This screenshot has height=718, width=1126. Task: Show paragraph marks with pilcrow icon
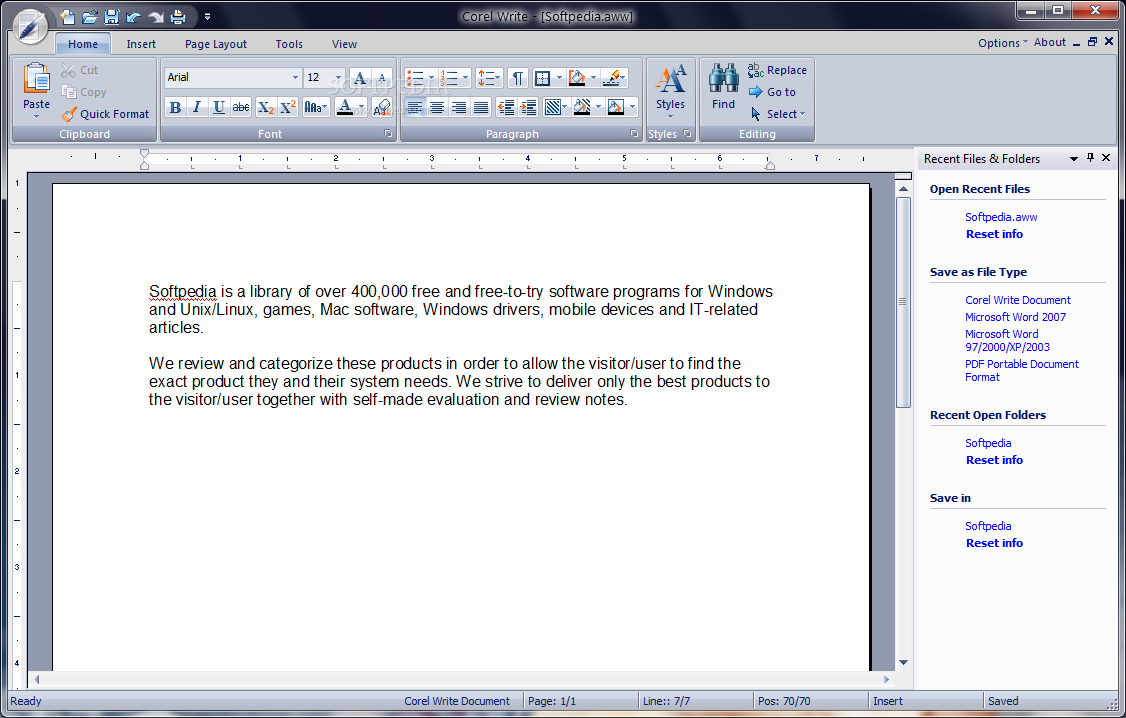pyautogui.click(x=518, y=78)
